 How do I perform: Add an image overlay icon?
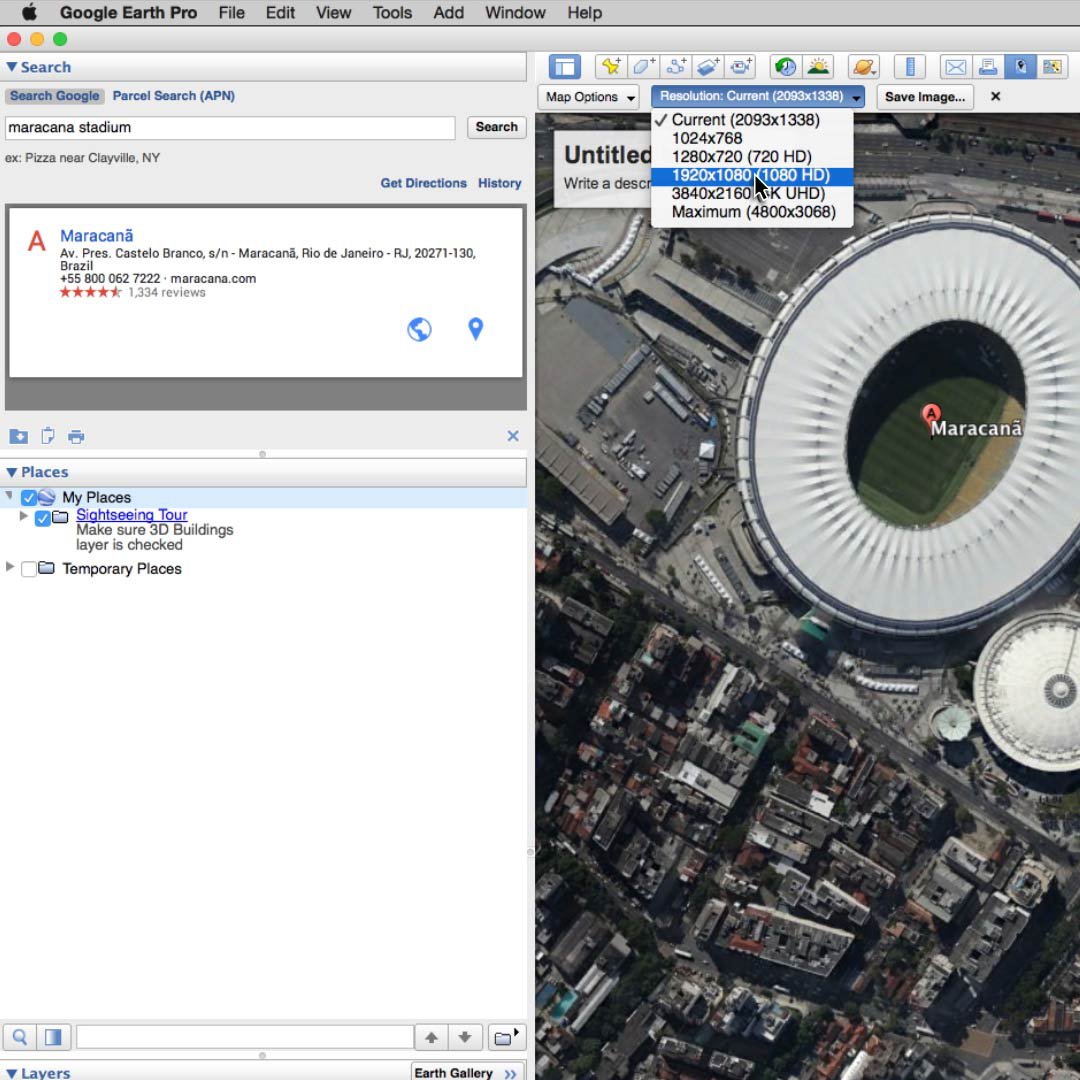coord(707,67)
